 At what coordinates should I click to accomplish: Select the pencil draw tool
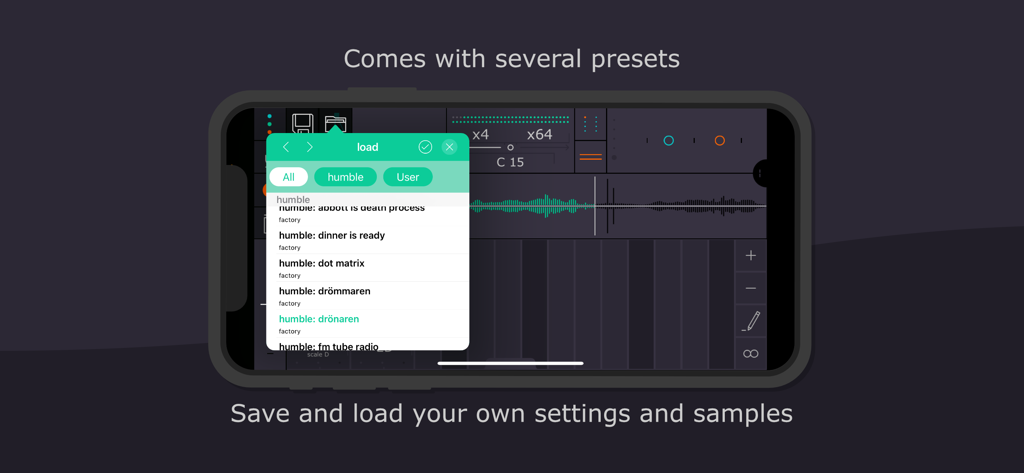(x=750, y=321)
